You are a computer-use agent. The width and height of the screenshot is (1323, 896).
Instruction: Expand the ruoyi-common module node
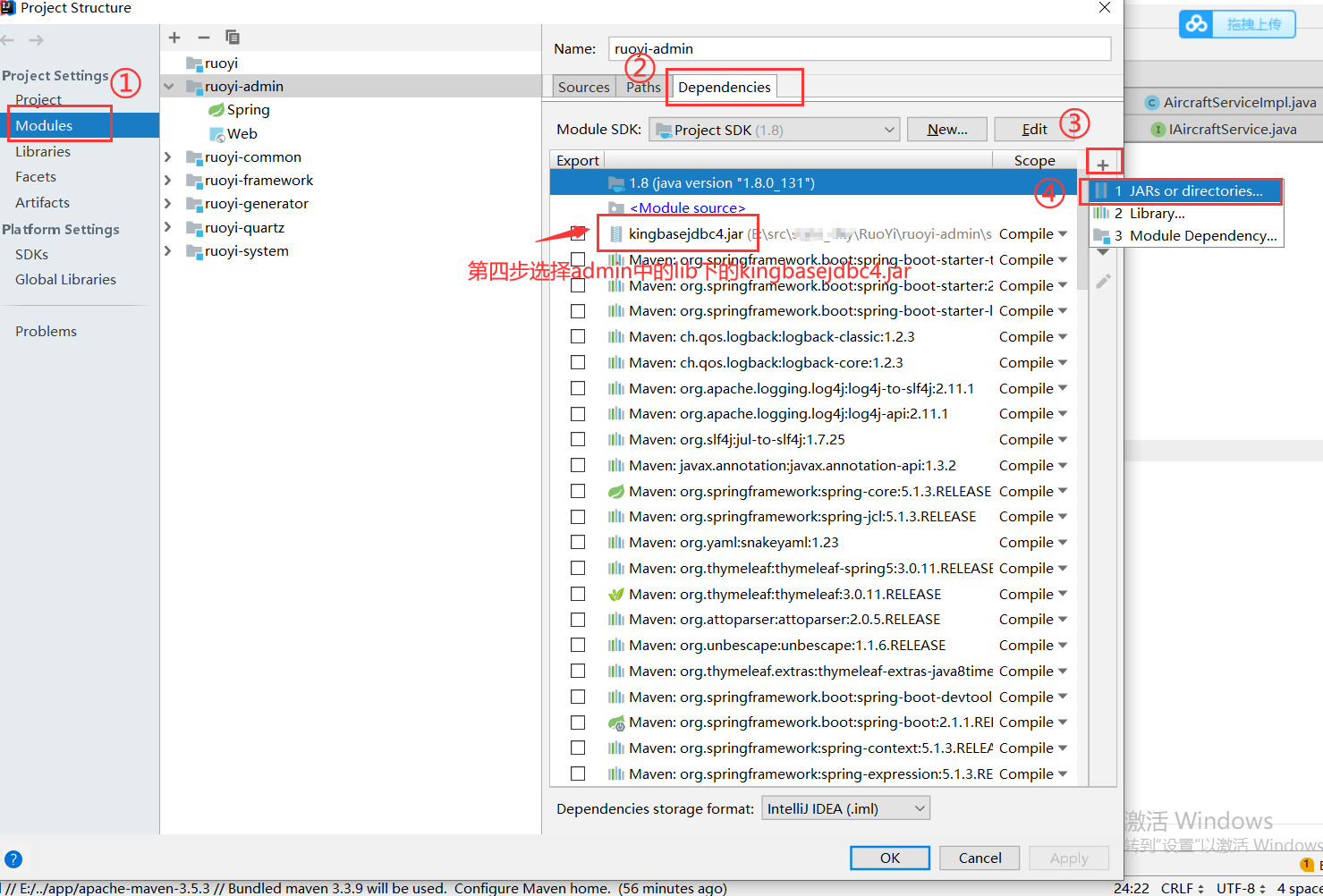tap(169, 156)
